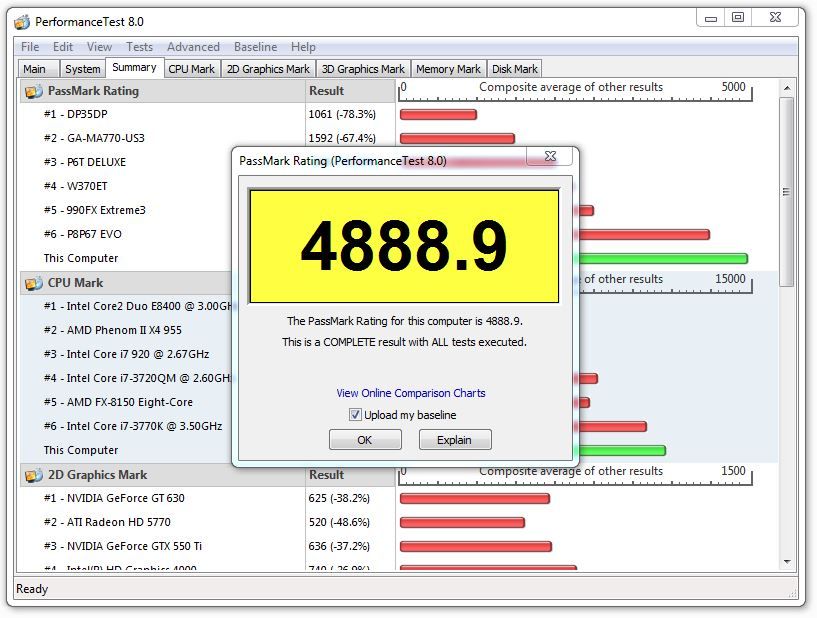817x618 pixels.
Task: Click the red bar for DP35DP
Action: pyautogui.click(x=438, y=115)
